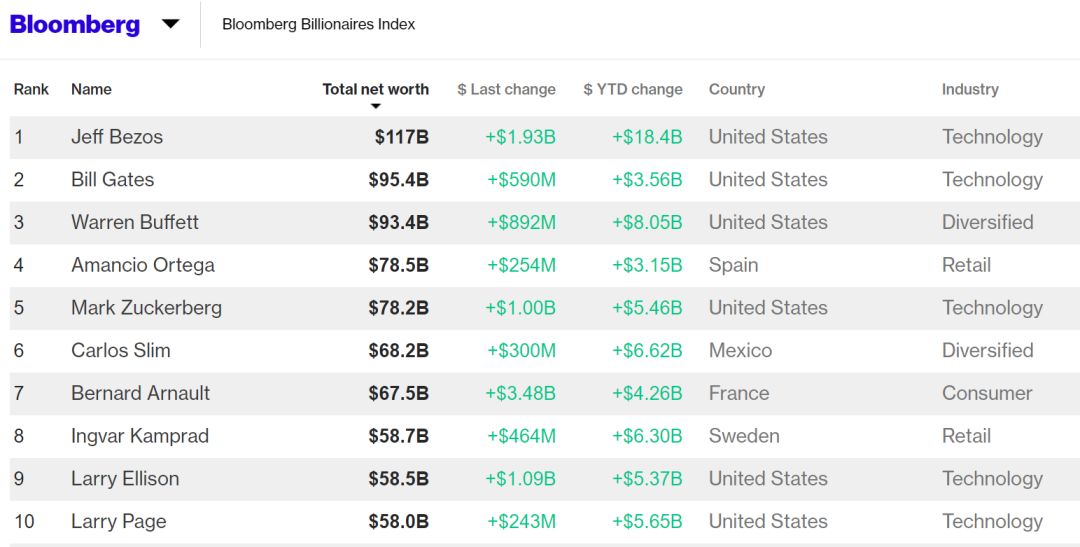Screen dimensions: 1080x547
Task: Sort by the $ Last change column
Action: (x=506, y=89)
